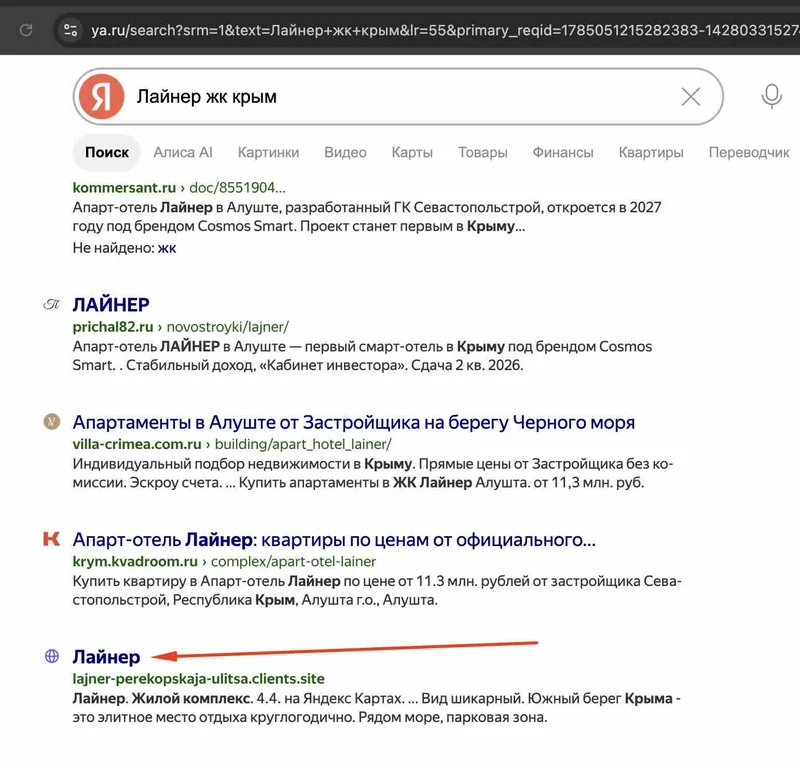
Task: Click the search field with Лайнер жк крым
Action: 398,96
